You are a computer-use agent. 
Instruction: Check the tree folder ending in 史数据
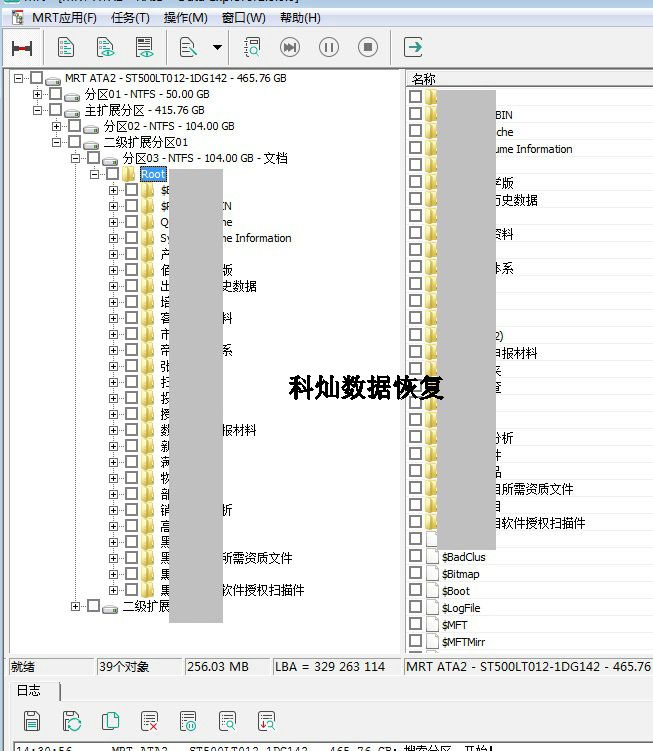131,285
